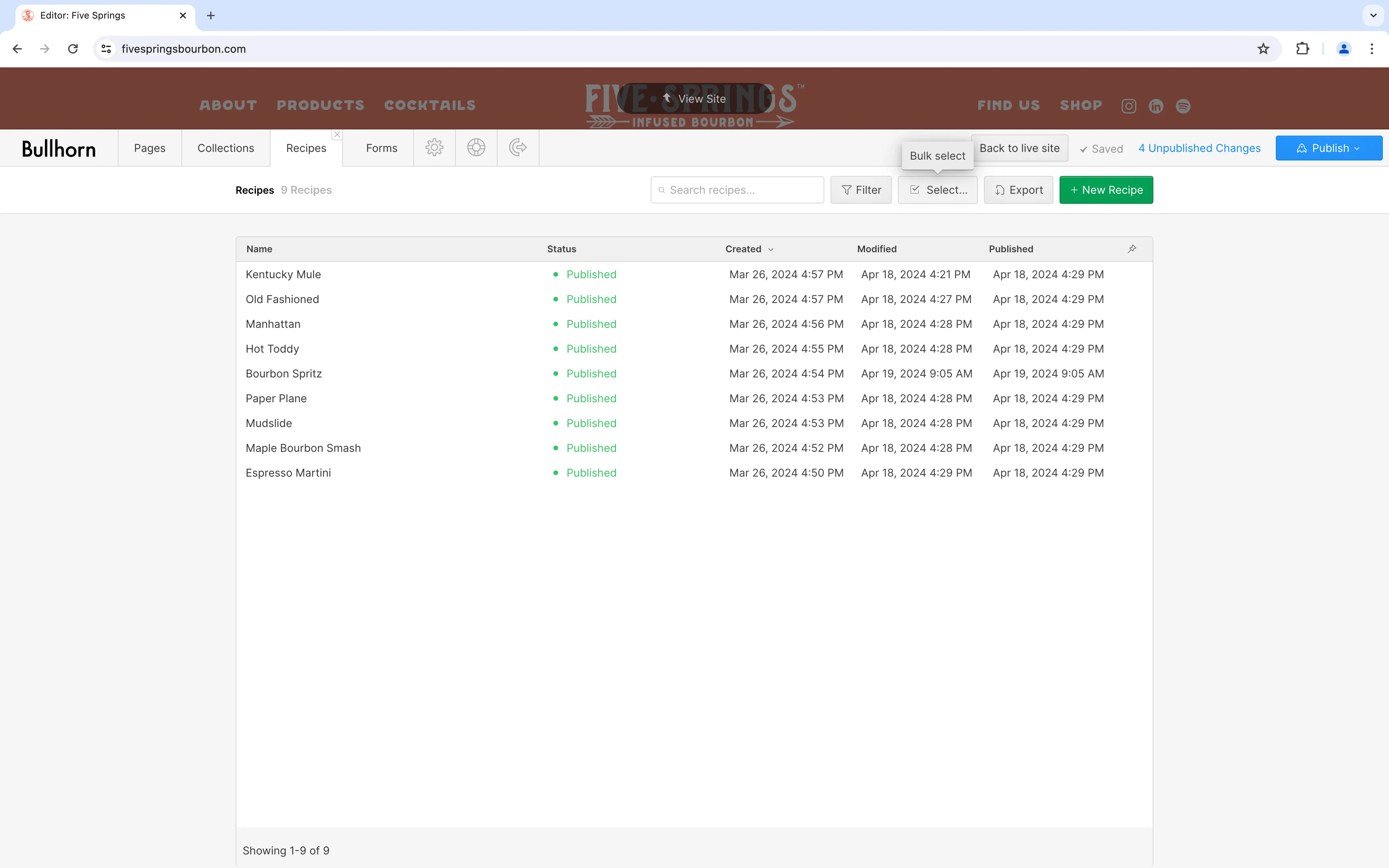
Task: Click the sign-out arrow icon
Action: click(x=517, y=148)
